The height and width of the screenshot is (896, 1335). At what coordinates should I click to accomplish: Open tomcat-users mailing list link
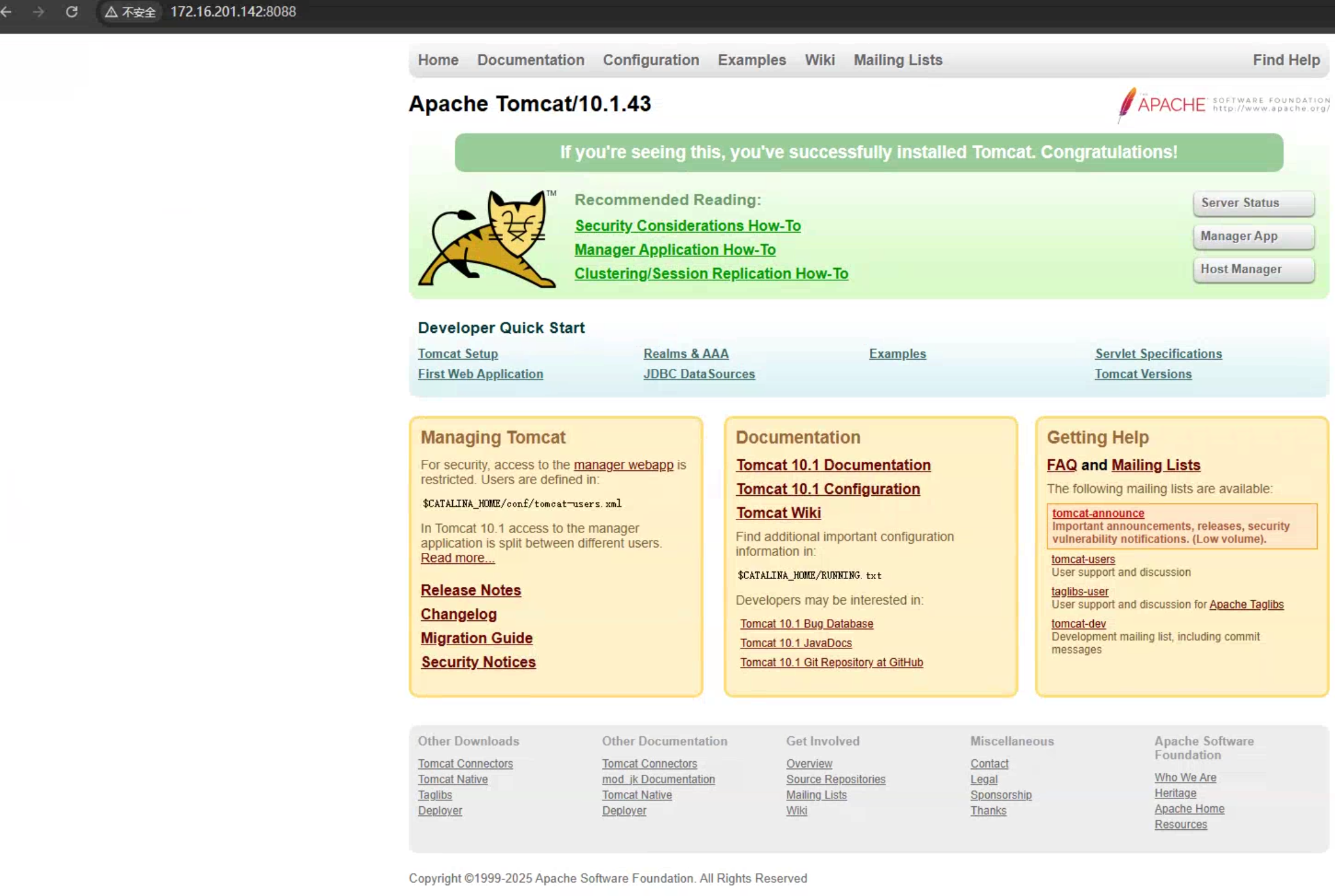pos(1083,559)
